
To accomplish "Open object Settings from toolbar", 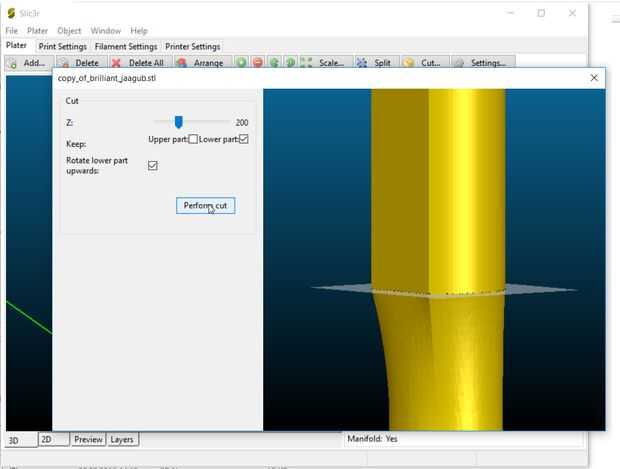I will [x=484, y=63].
